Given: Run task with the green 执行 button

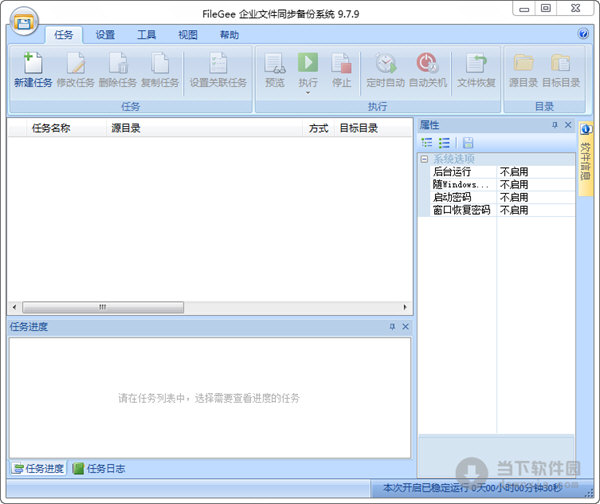Looking at the screenshot, I should coord(308,62).
